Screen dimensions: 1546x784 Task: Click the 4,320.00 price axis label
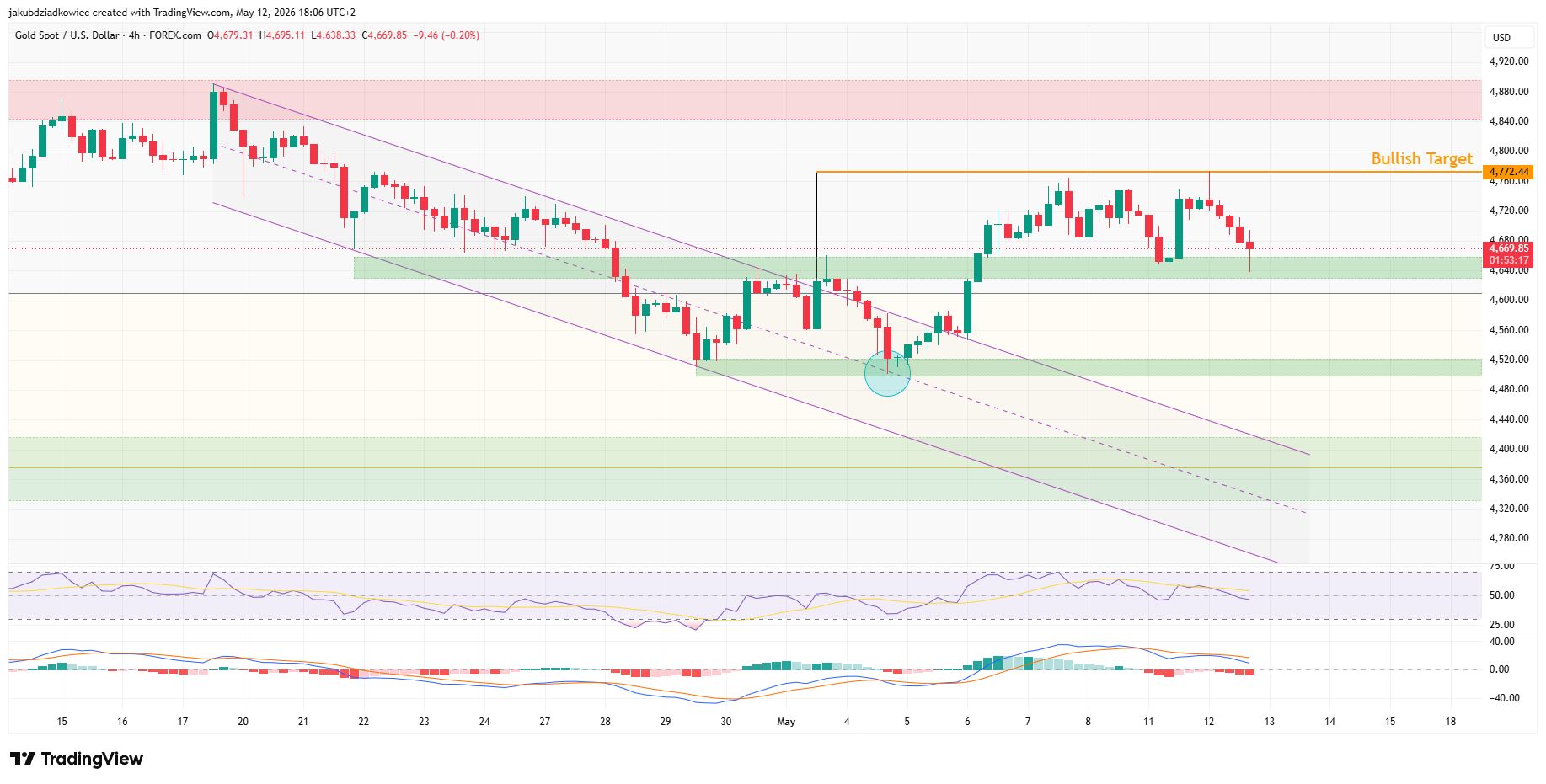[1508, 509]
